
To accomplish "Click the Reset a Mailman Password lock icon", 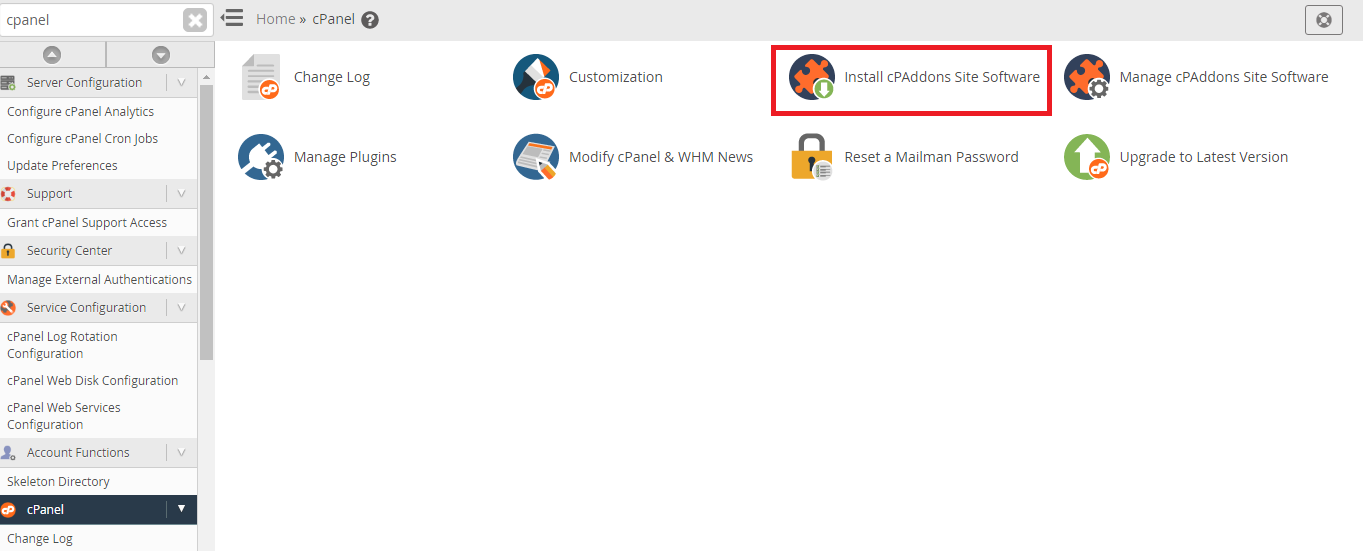I will coord(811,157).
